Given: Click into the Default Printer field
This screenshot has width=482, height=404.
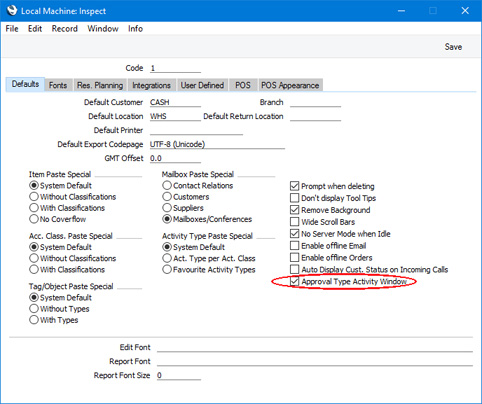Looking at the screenshot, I should click(196, 130).
